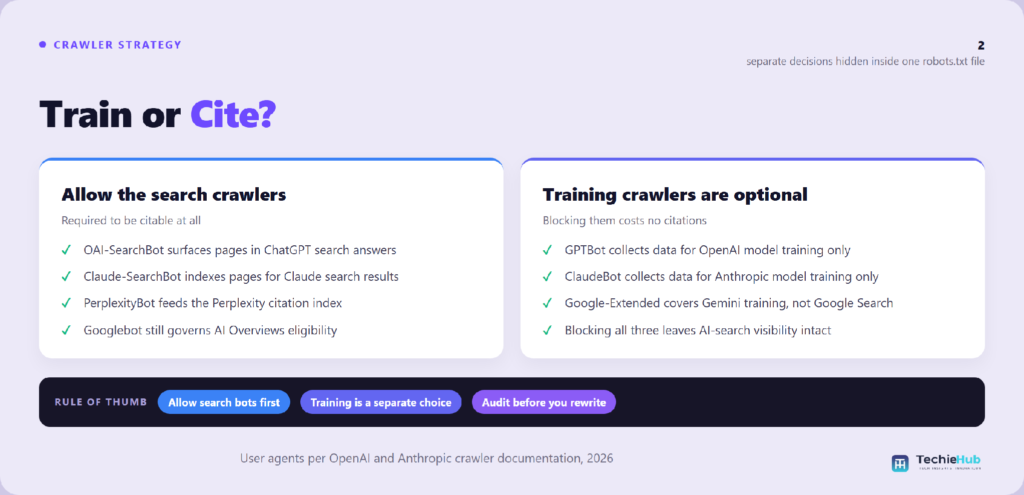This screenshot has height=495, width=1024.
Task: Click the 'Allow the search crawlers' card title
Action: click(x=174, y=195)
